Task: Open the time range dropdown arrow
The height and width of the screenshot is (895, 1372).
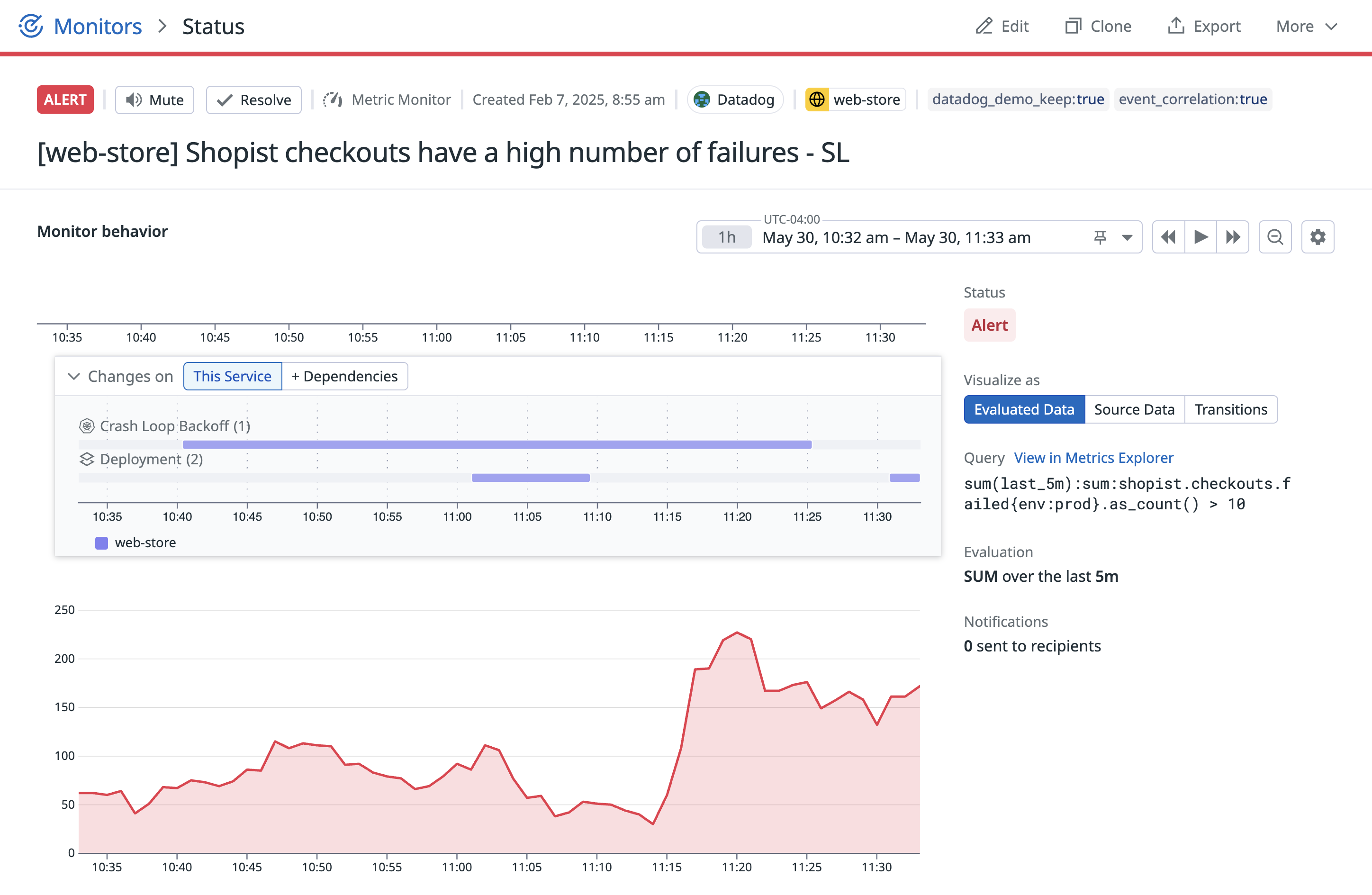Action: [x=1127, y=237]
